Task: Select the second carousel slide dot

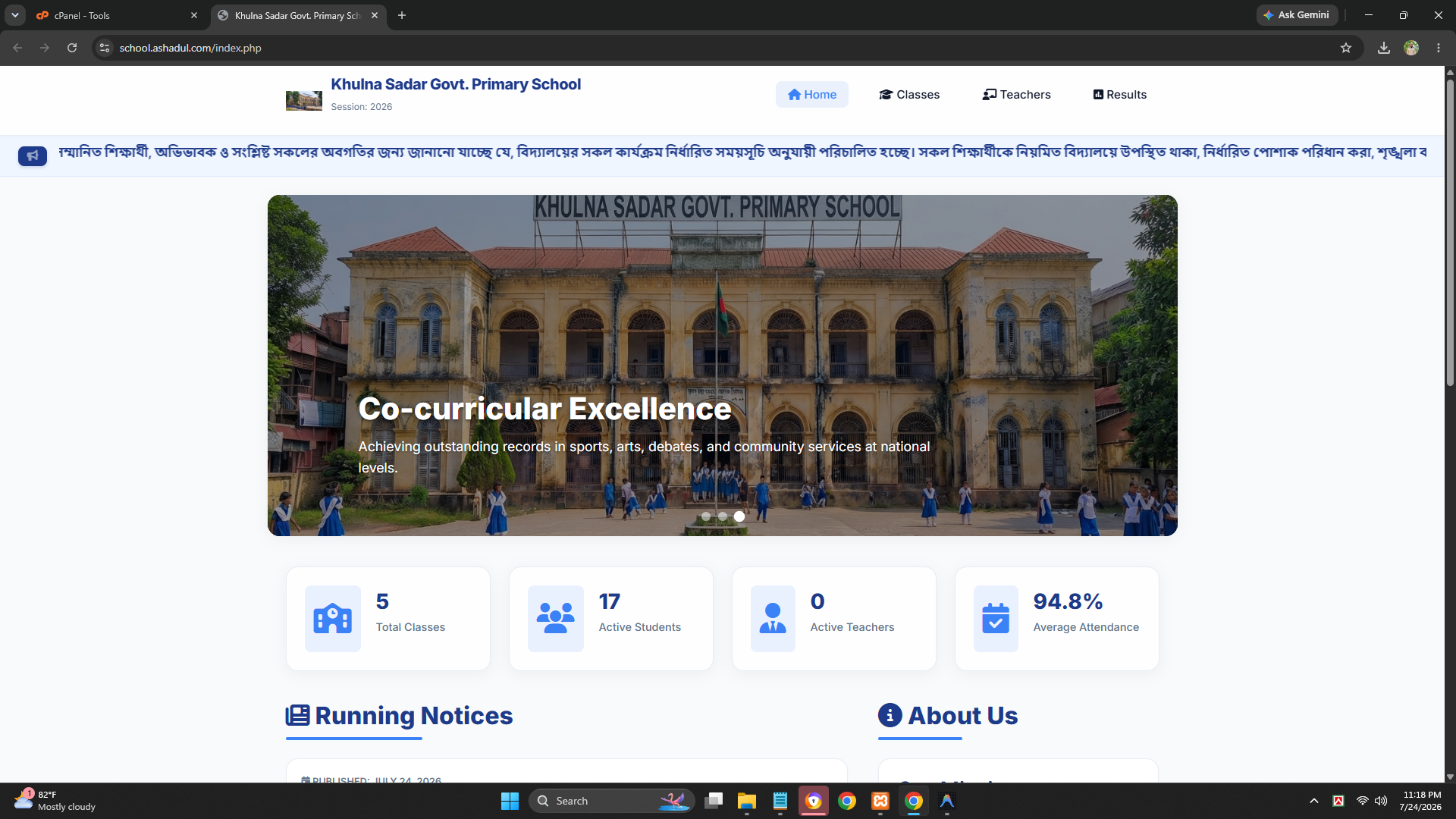Action: coord(723,516)
